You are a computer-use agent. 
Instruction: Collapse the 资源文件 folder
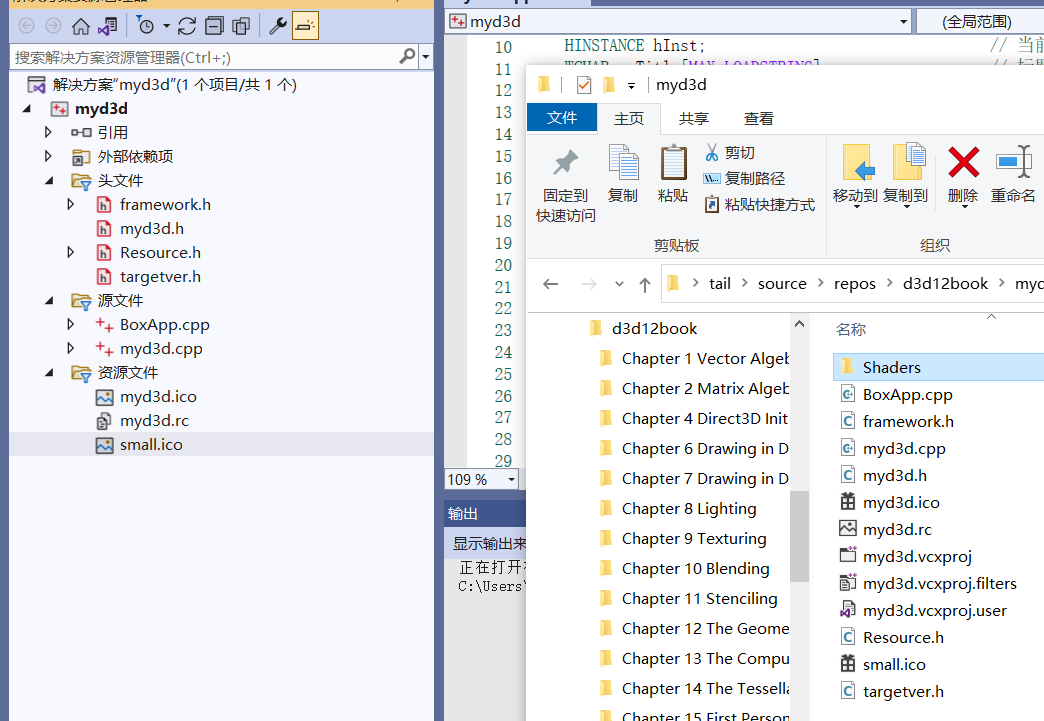click(x=49, y=372)
